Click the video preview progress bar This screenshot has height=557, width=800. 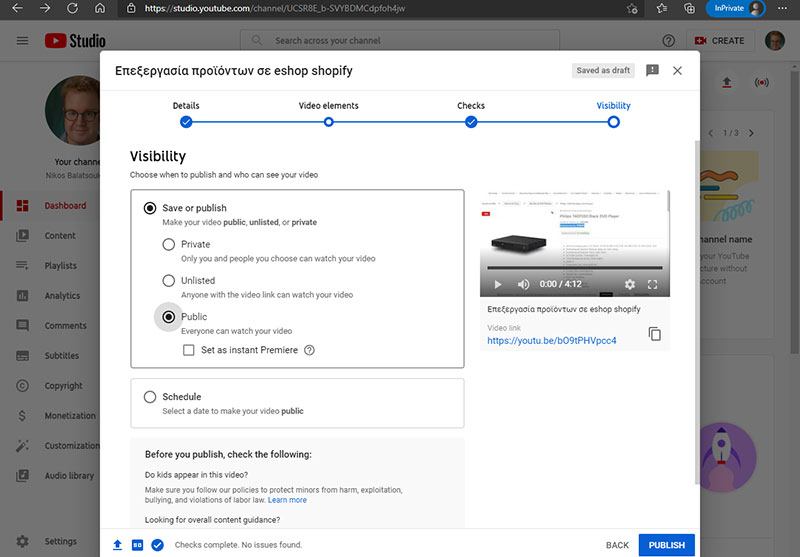[x=574, y=268]
